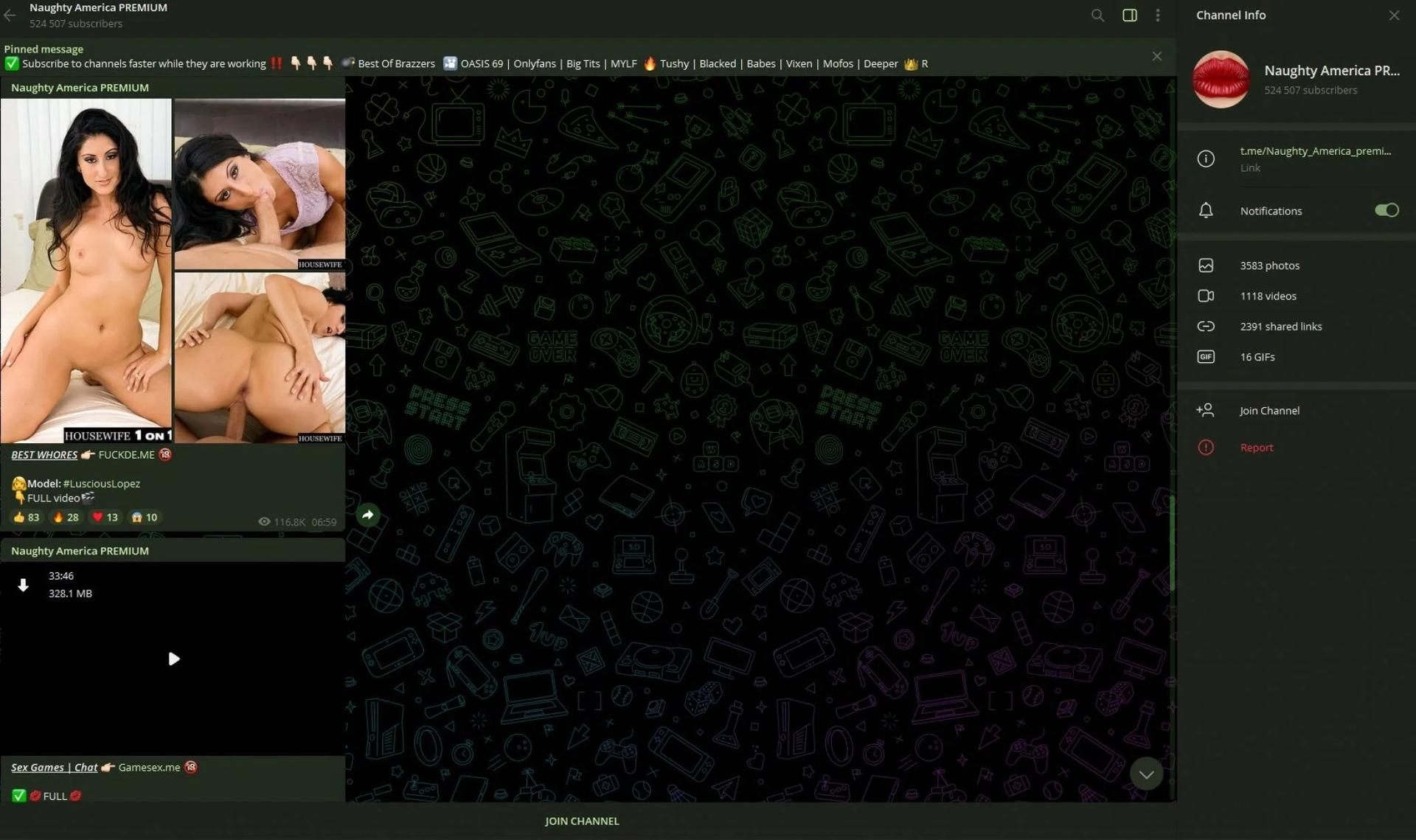Click the bell Notifications icon
Image resolution: width=1416 pixels, height=840 pixels.
click(x=1206, y=211)
